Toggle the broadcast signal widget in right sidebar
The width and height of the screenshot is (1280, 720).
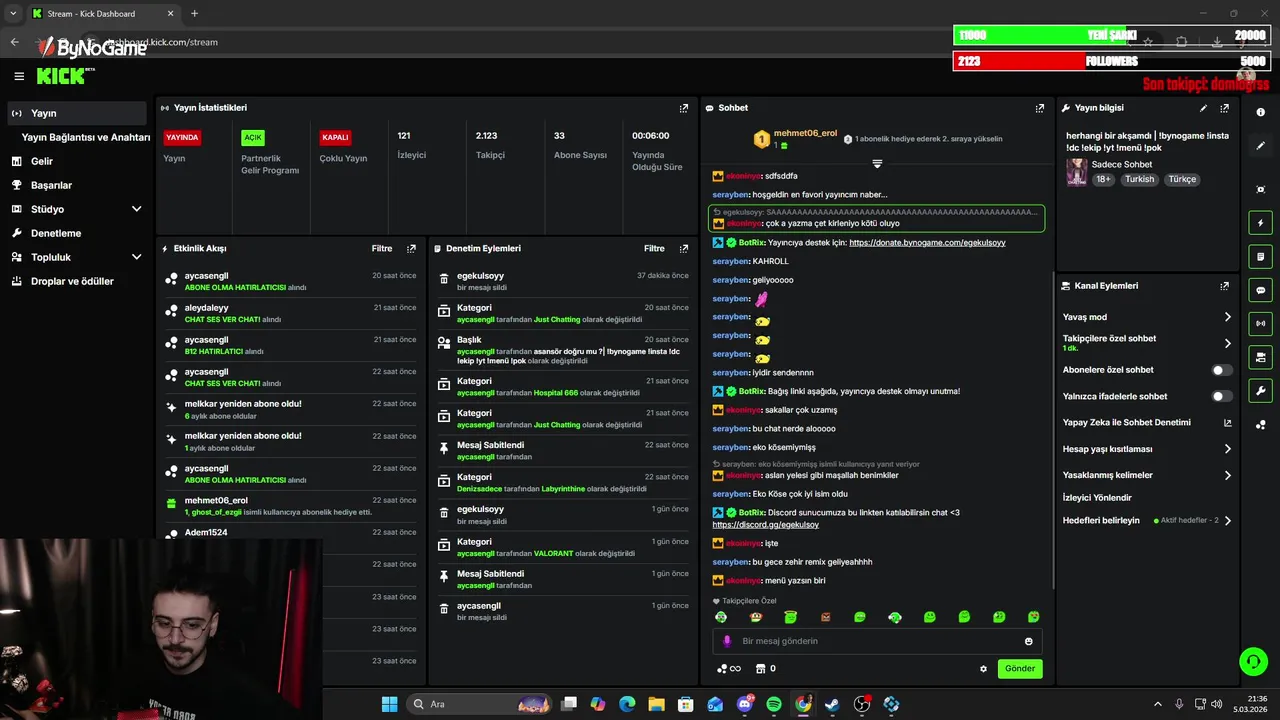pos(1260,323)
